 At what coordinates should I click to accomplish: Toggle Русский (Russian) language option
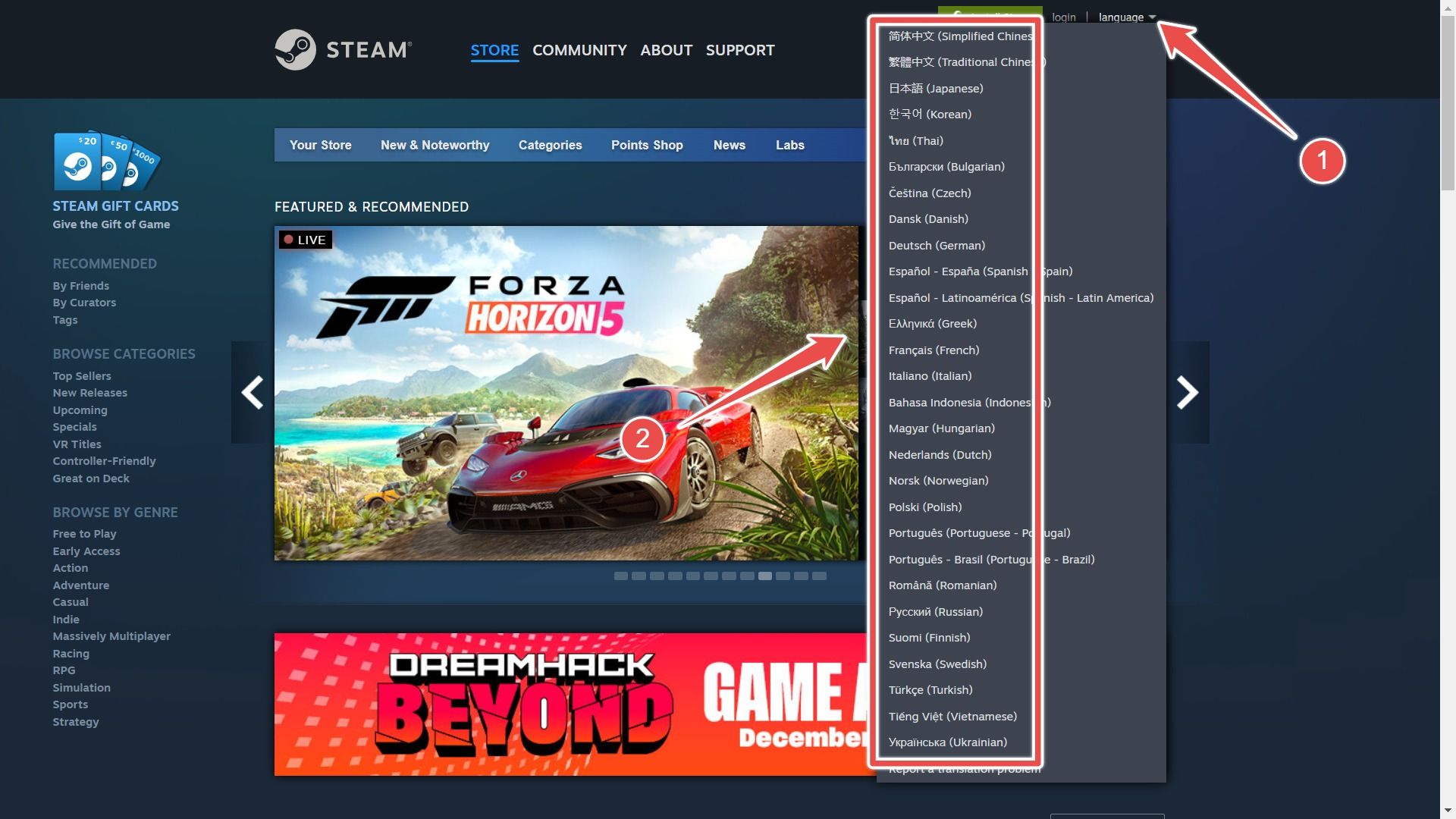[x=934, y=611]
